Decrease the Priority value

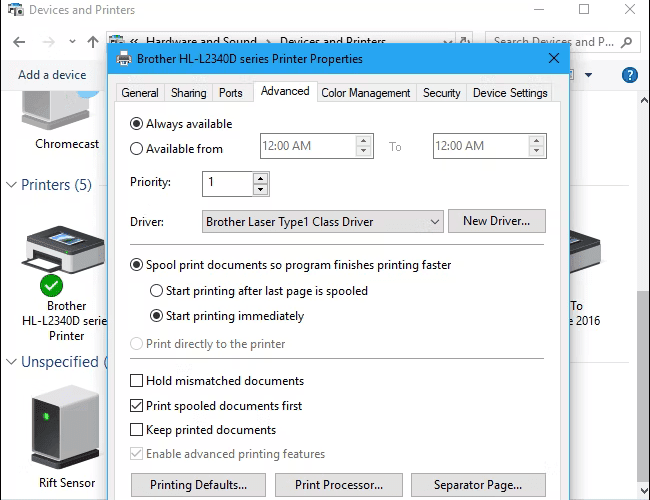[x=260, y=189]
